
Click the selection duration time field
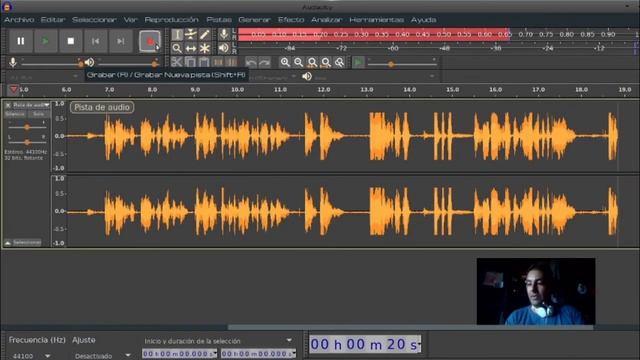pyautogui.click(x=258, y=353)
